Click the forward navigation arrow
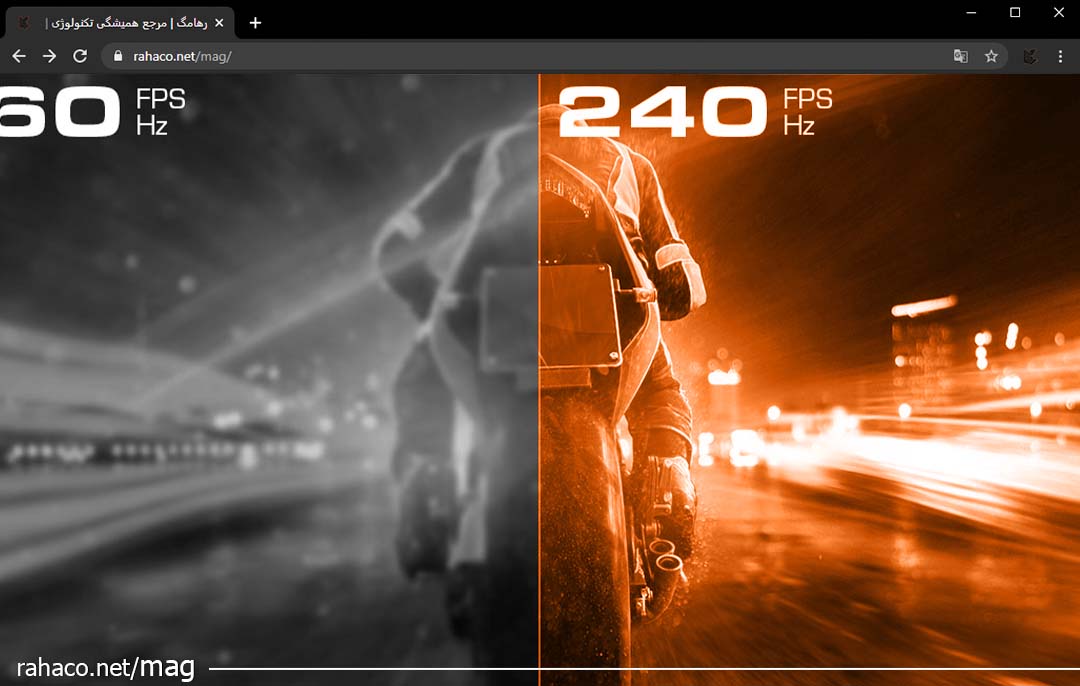This screenshot has height=686, width=1080. pos(49,56)
